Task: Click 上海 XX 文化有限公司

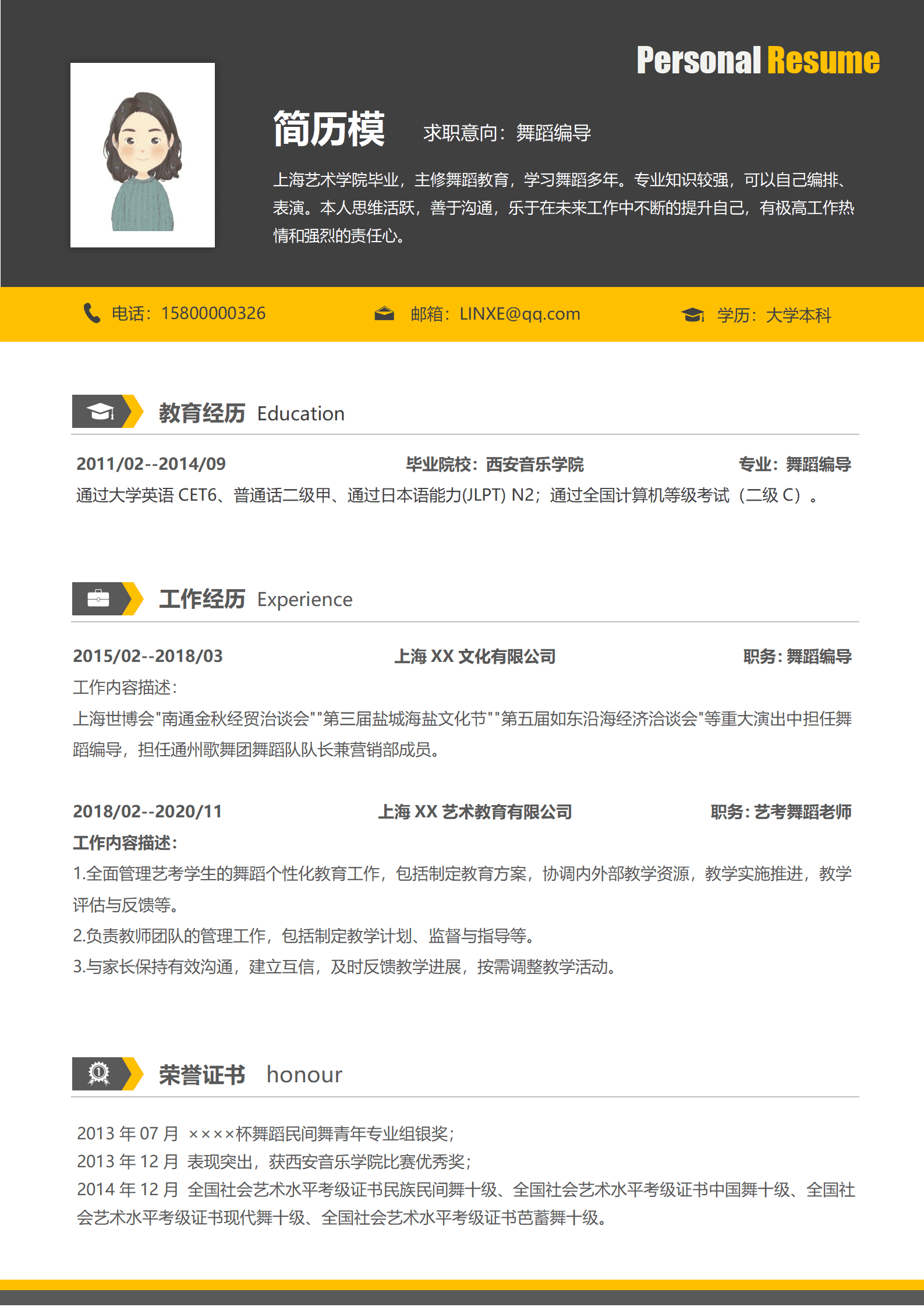Action: coord(475,656)
